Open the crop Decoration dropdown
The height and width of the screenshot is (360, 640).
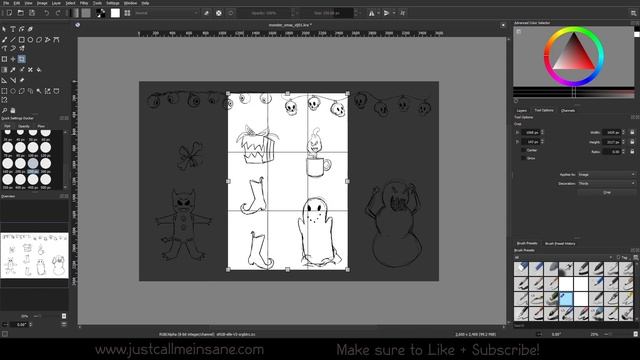pos(607,184)
